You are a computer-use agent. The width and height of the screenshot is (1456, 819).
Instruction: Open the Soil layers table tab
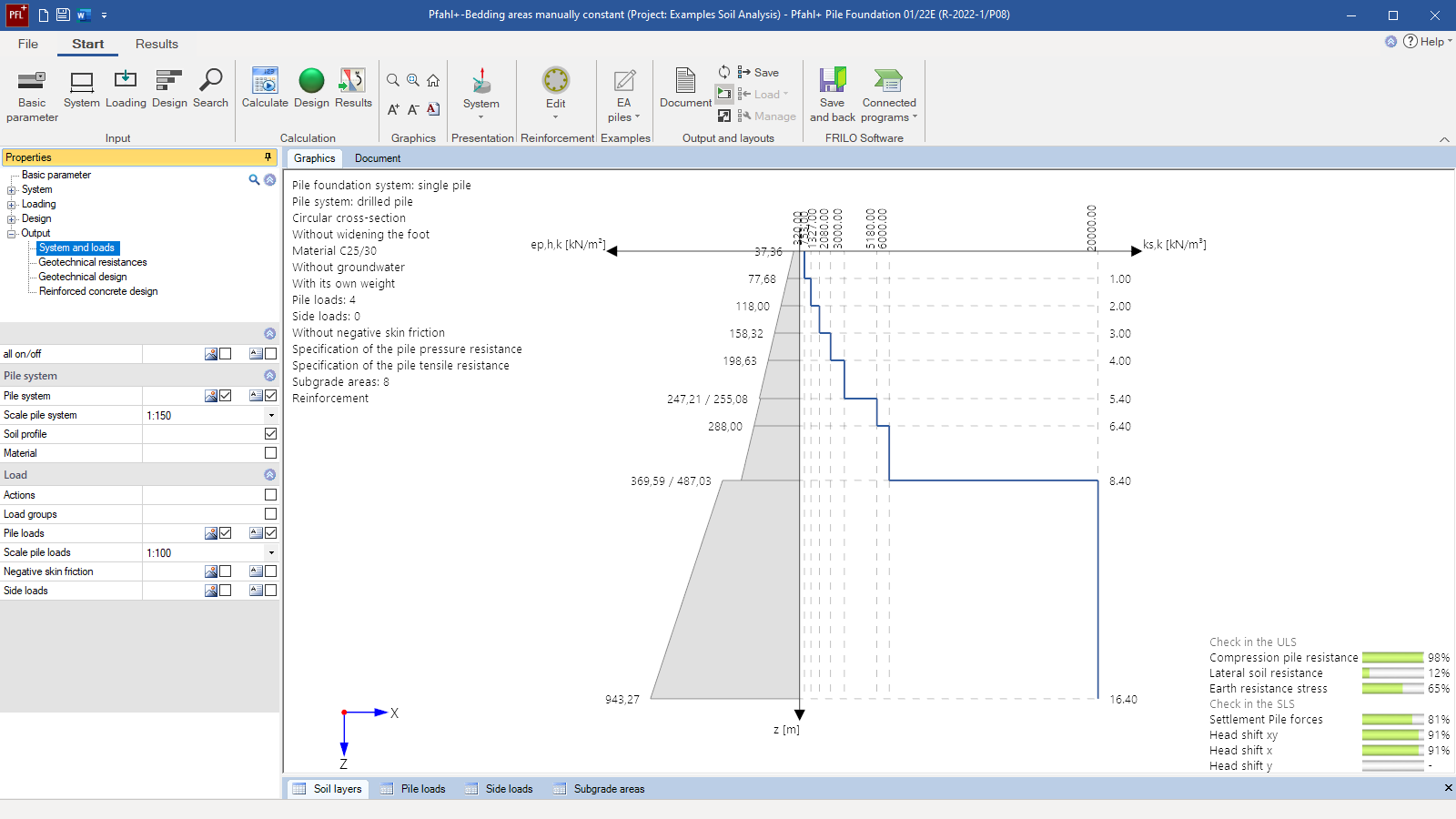coord(328,789)
